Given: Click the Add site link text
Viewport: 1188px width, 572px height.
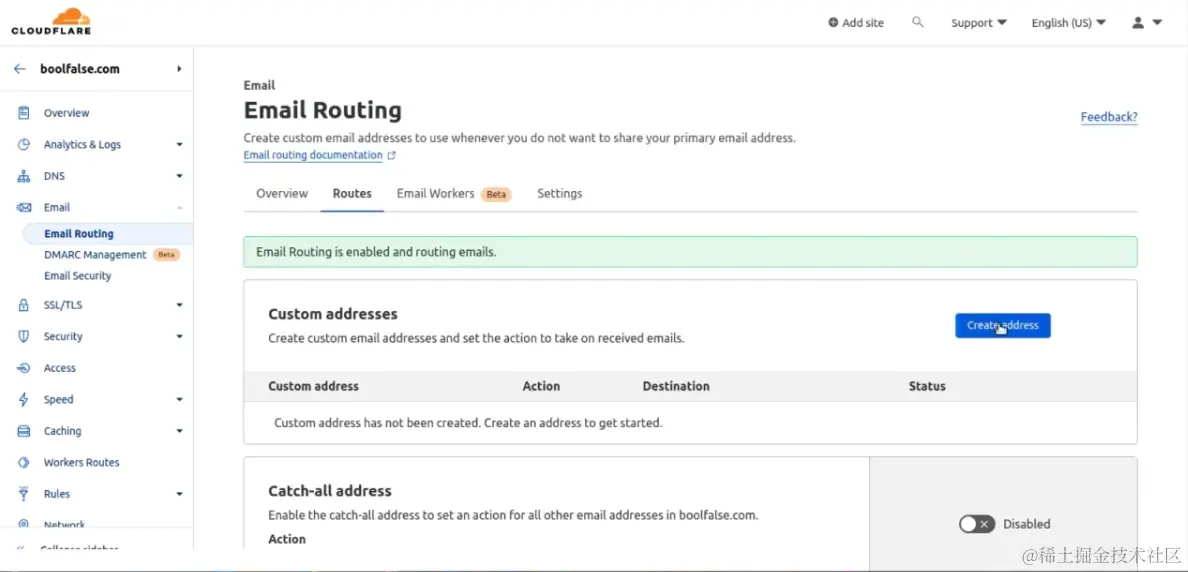Looking at the screenshot, I should (863, 23).
